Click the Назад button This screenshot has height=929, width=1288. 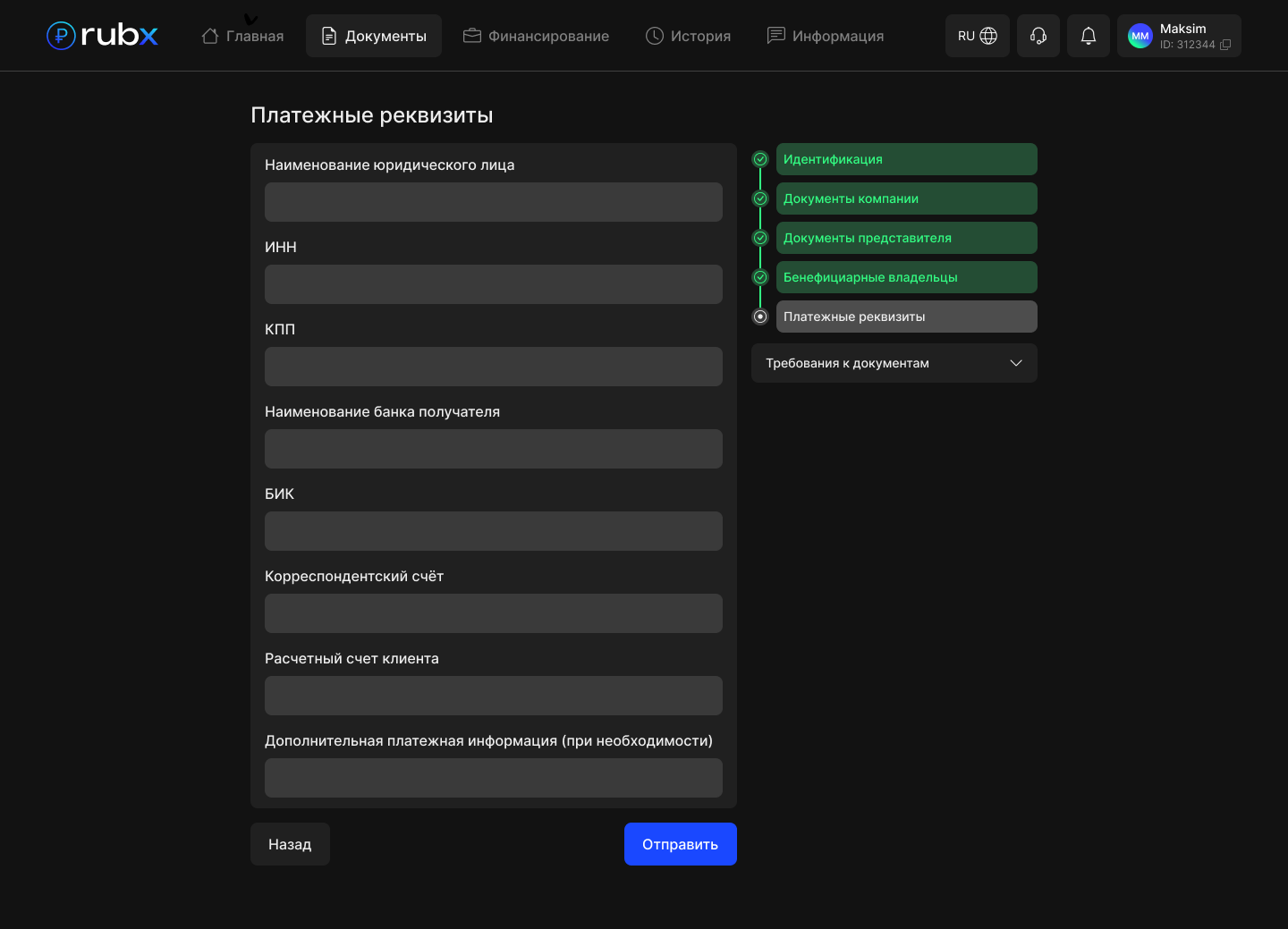point(290,844)
